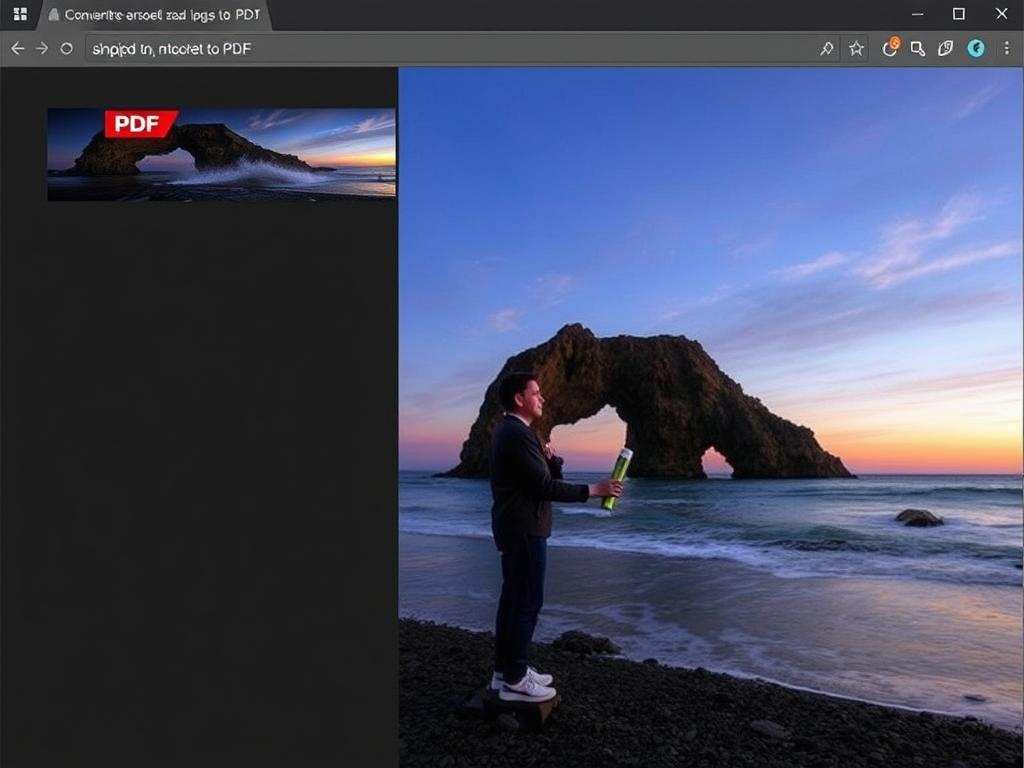1024x768 pixels.
Task: Click the pin icon in the address bar
Action: [x=827, y=48]
